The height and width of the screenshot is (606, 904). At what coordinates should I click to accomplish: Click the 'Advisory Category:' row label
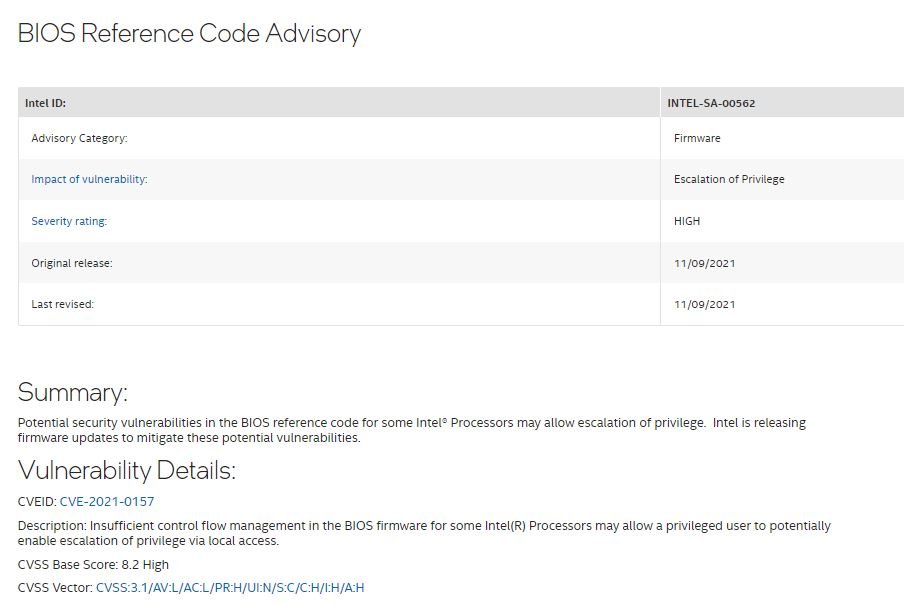79,138
